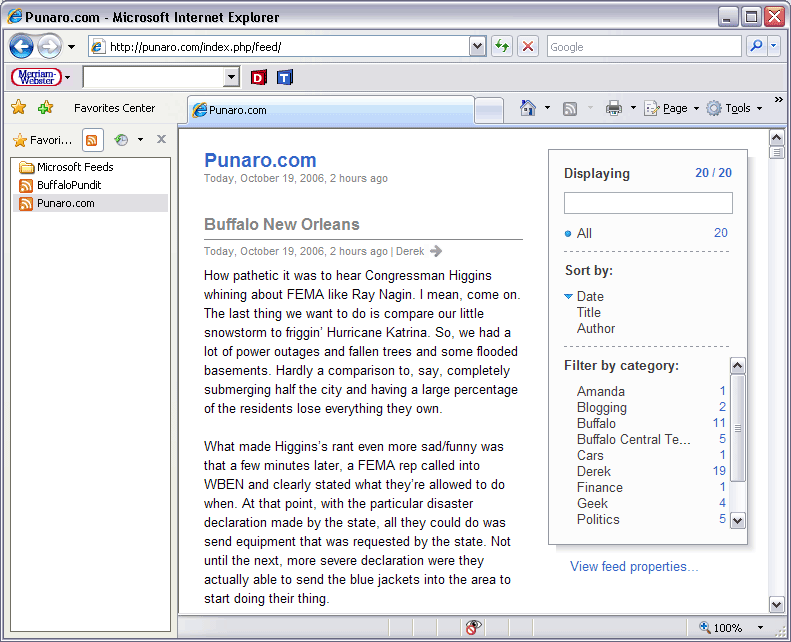
Task: Click the Punaro.com feed title link
Action: point(260,160)
